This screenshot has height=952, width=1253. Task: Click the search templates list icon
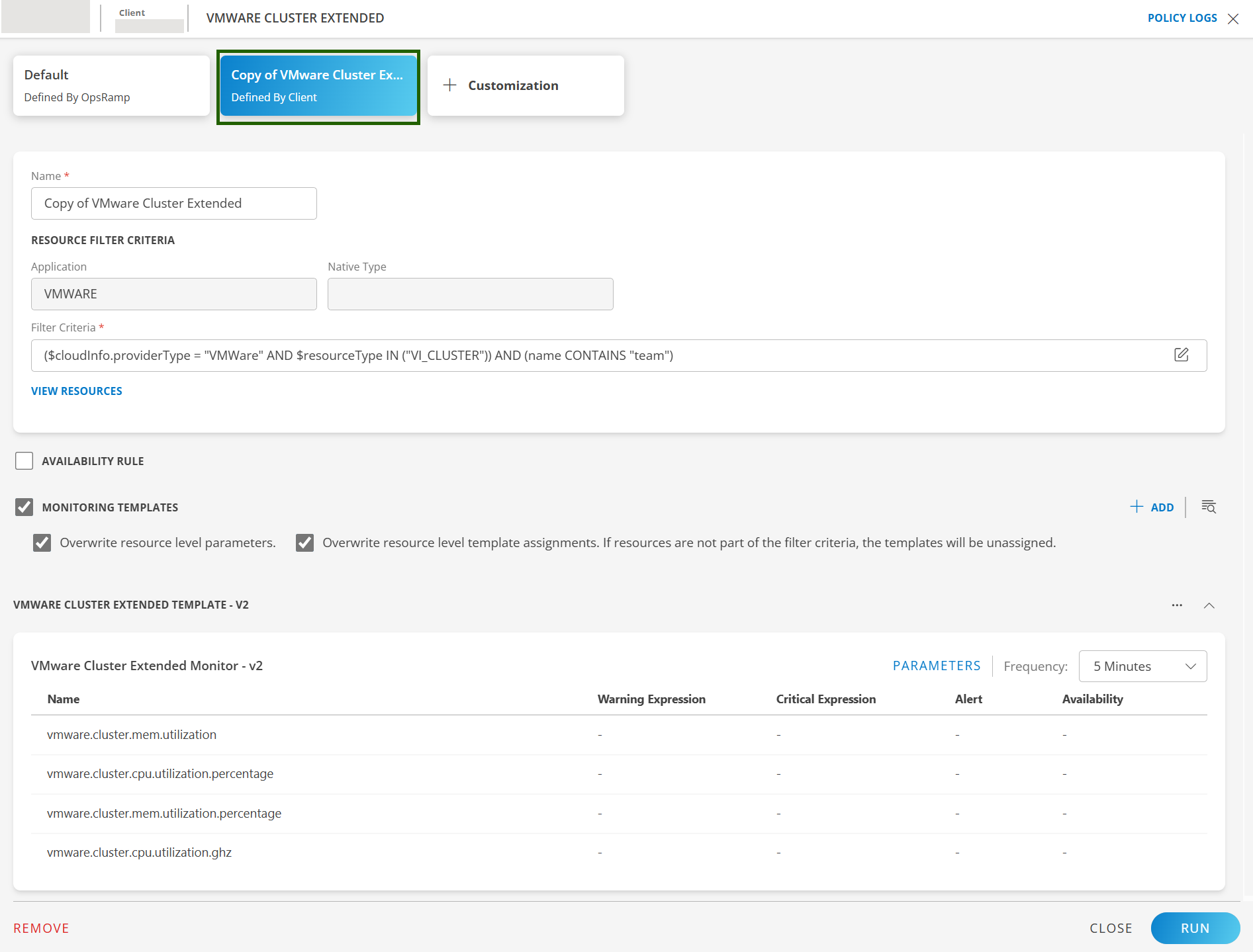click(1209, 507)
